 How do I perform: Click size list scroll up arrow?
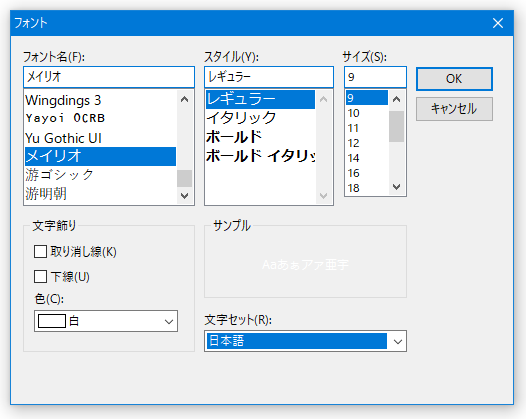click(397, 99)
